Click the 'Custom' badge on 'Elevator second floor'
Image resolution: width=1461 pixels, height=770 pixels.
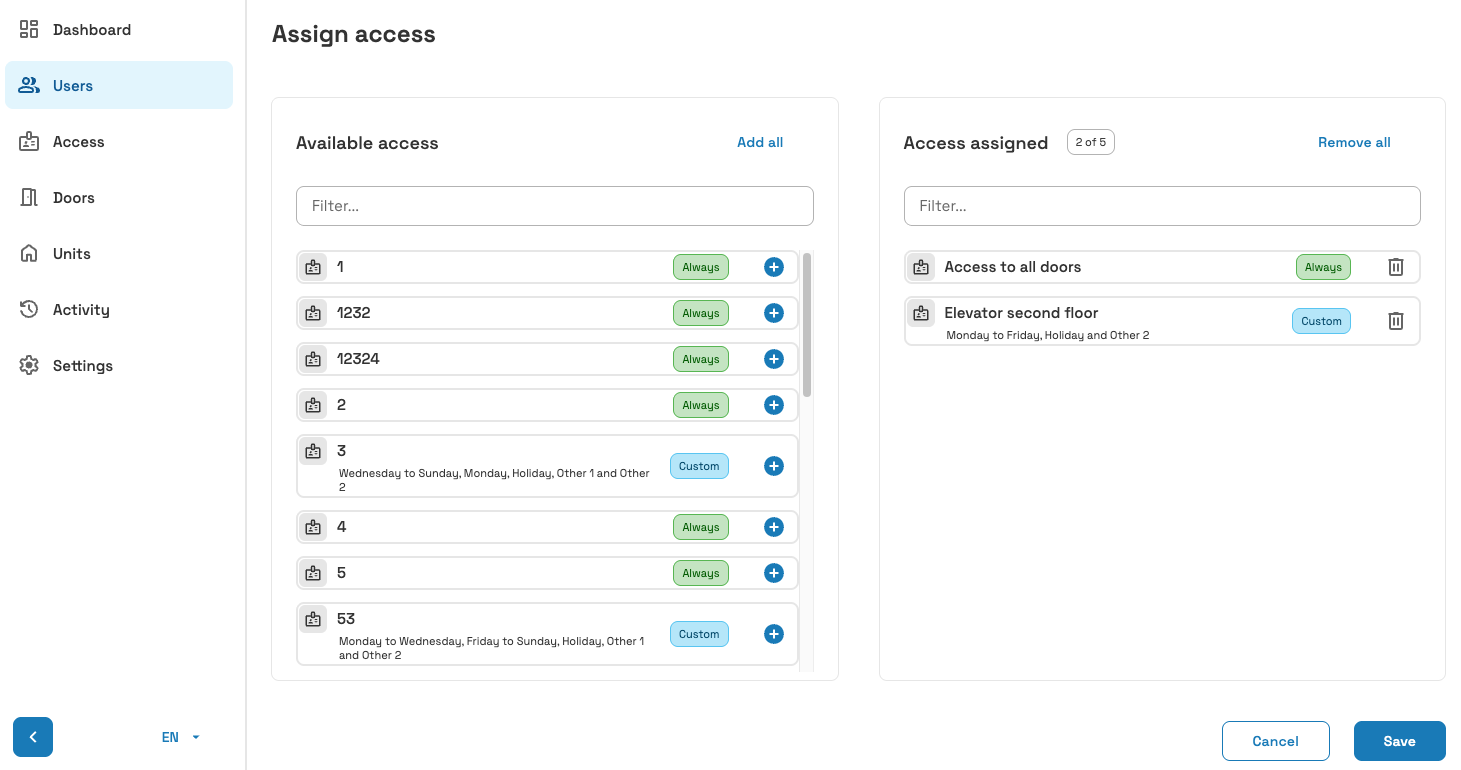coord(1321,321)
